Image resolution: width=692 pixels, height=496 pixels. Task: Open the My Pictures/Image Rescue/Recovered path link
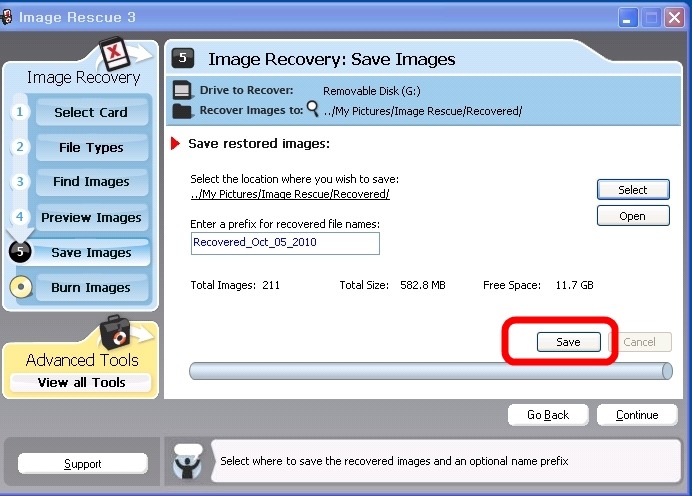click(x=290, y=194)
